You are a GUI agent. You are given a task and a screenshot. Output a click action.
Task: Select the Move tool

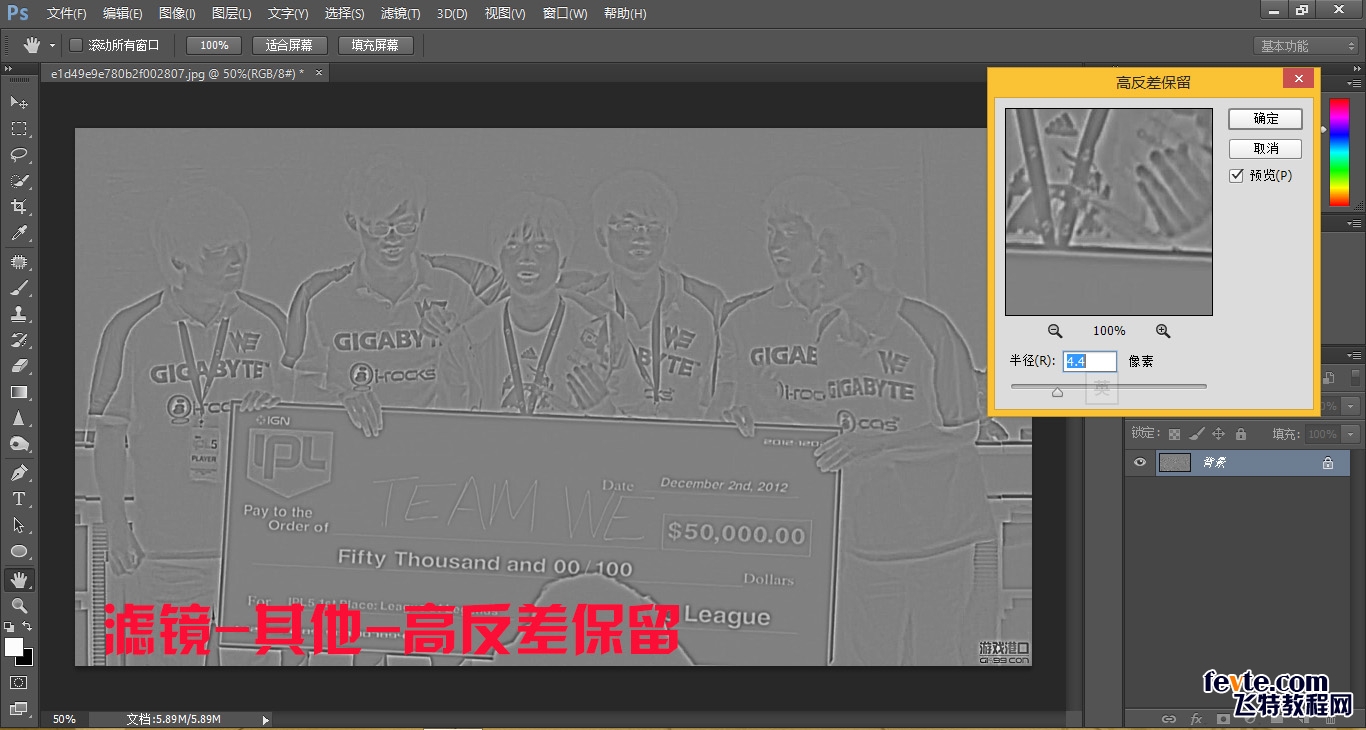tap(19, 103)
